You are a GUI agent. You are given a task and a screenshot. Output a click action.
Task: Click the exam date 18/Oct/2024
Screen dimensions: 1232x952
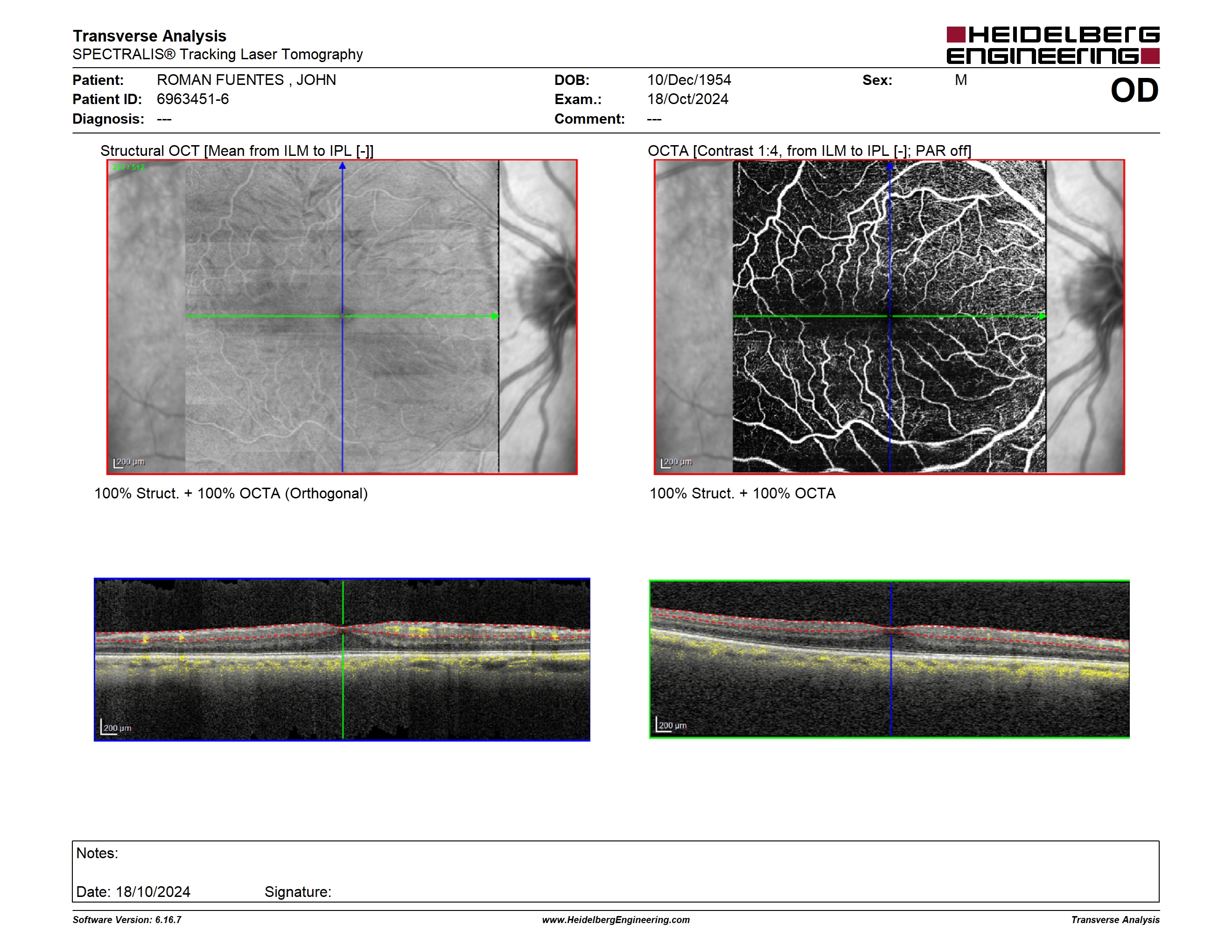click(688, 99)
